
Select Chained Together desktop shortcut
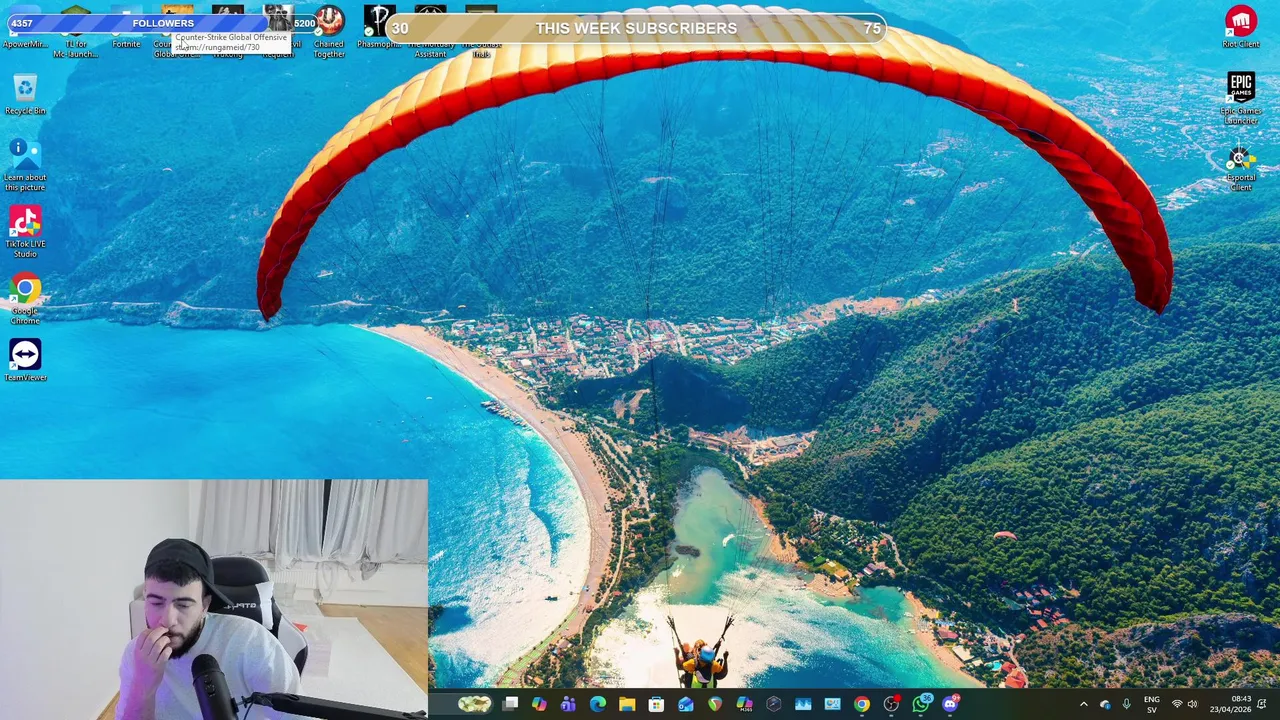point(329,31)
